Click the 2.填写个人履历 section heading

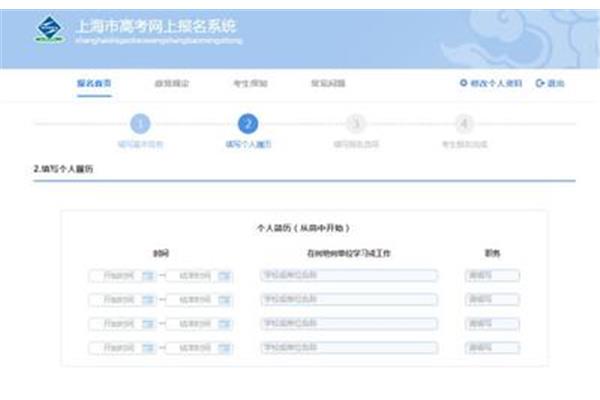[x=63, y=169]
